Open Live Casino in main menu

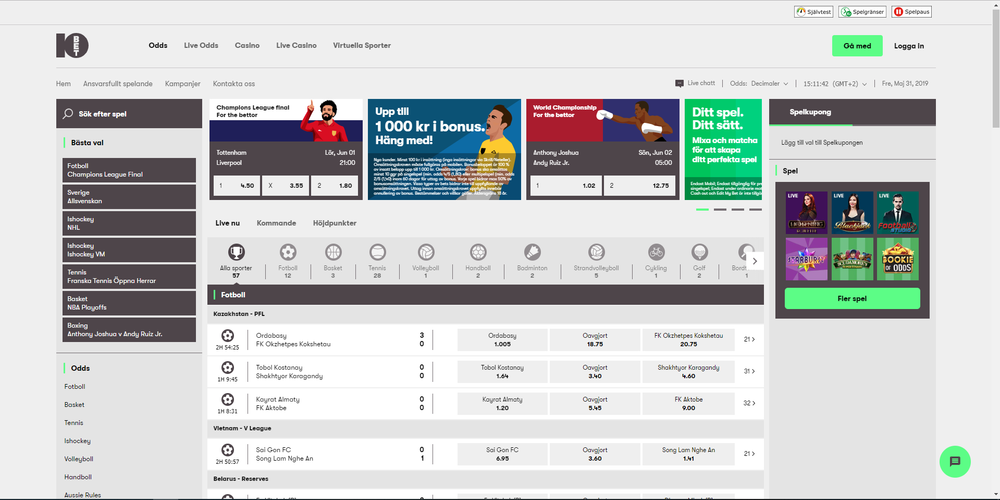(x=296, y=46)
